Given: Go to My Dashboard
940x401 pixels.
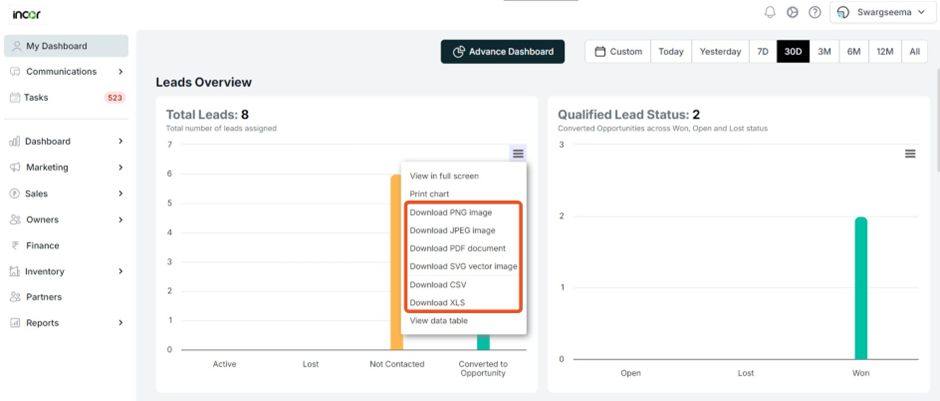Looking at the screenshot, I should tap(66, 46).
